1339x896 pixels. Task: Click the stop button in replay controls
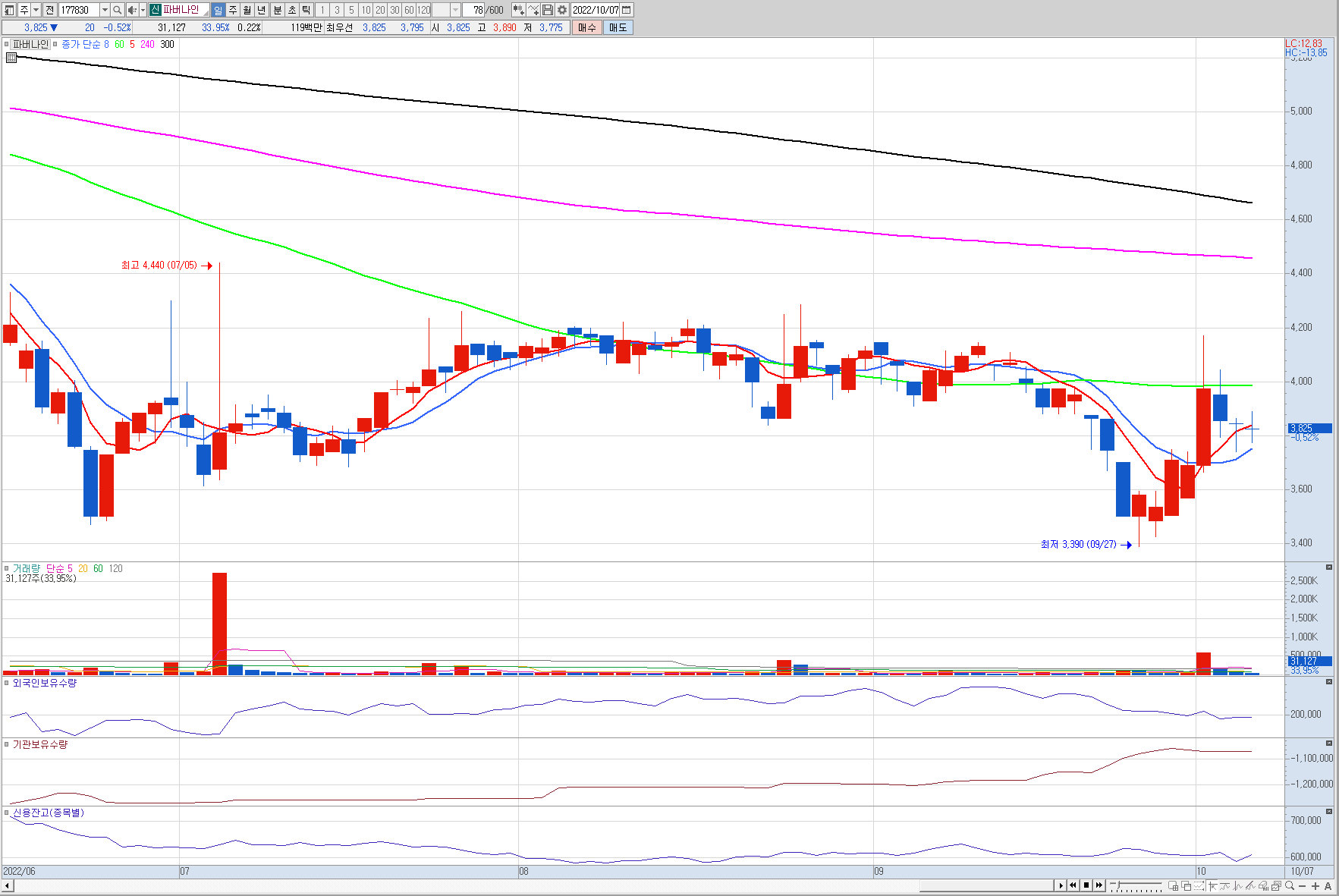(1086, 885)
